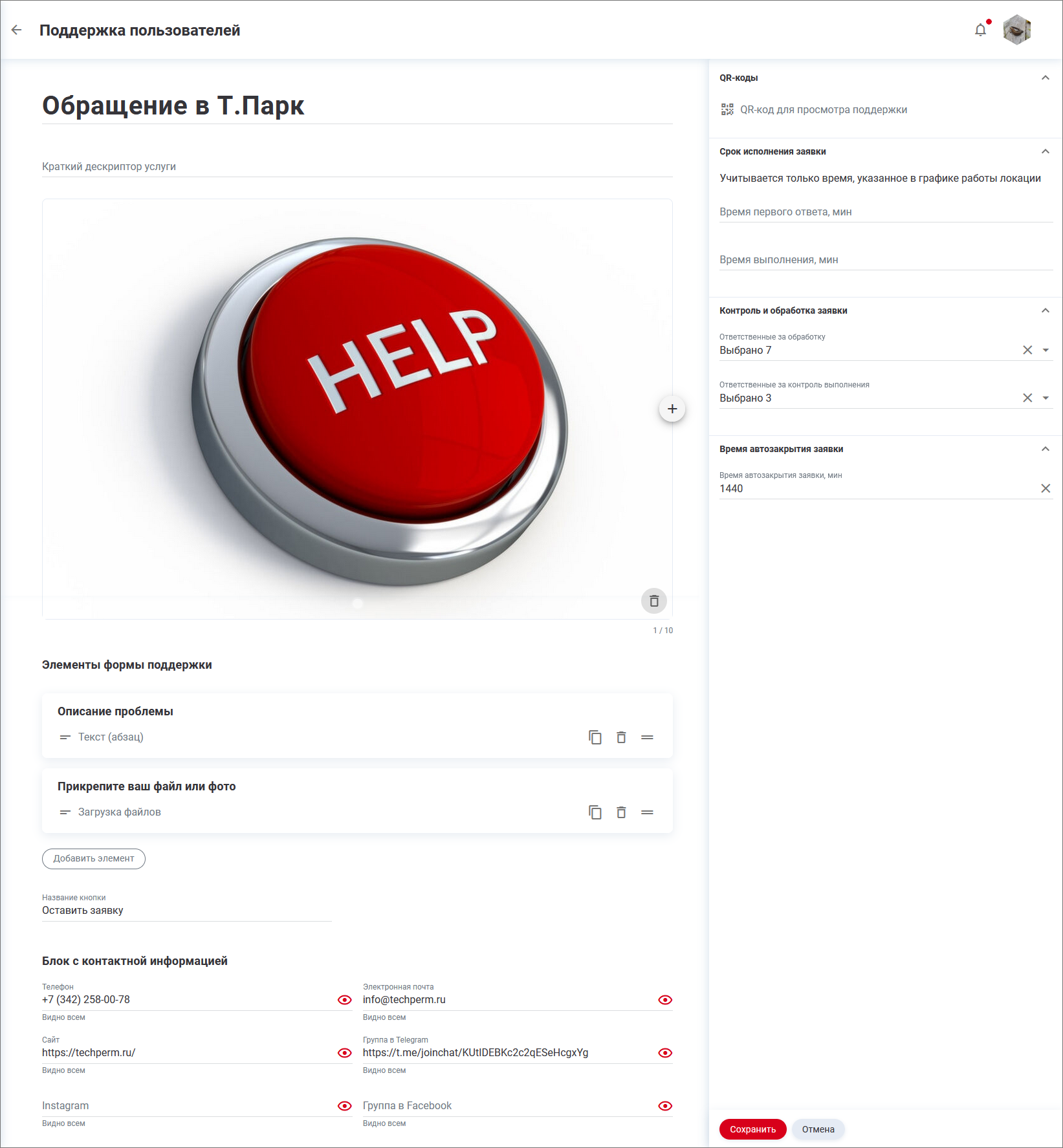This screenshot has width=1063, height=1148.
Task: Collapse the Срок исполнения заявки section
Action: 1045,151
